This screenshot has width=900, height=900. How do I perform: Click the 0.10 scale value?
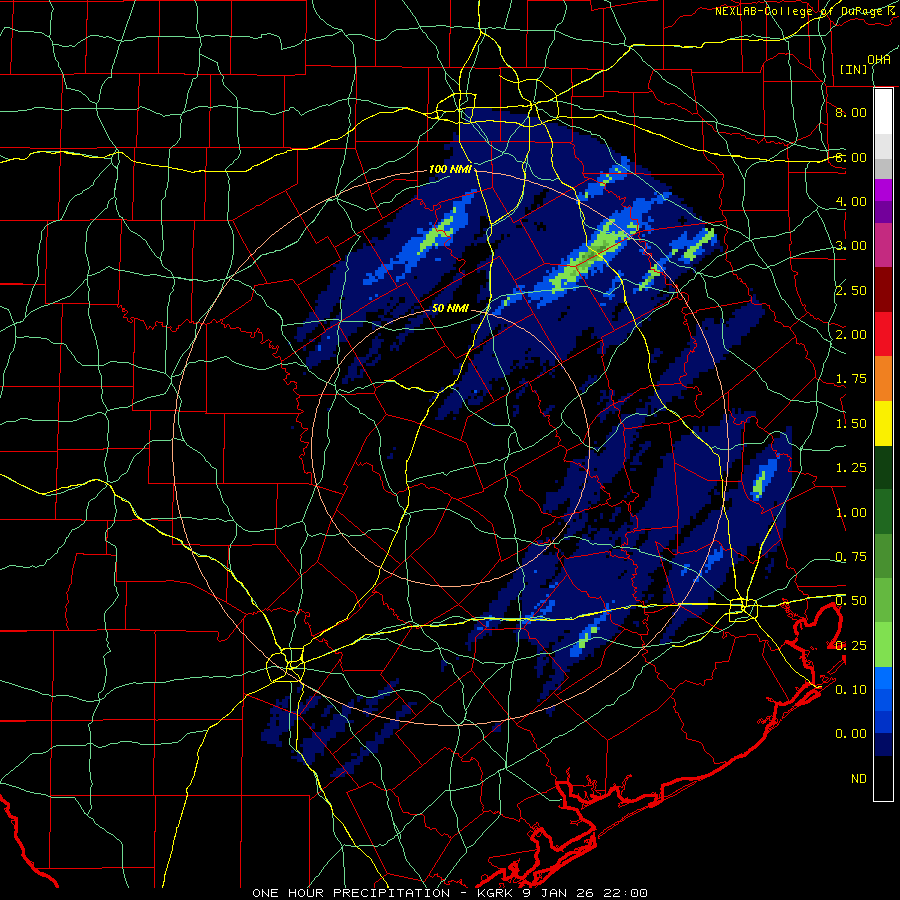coord(851,690)
